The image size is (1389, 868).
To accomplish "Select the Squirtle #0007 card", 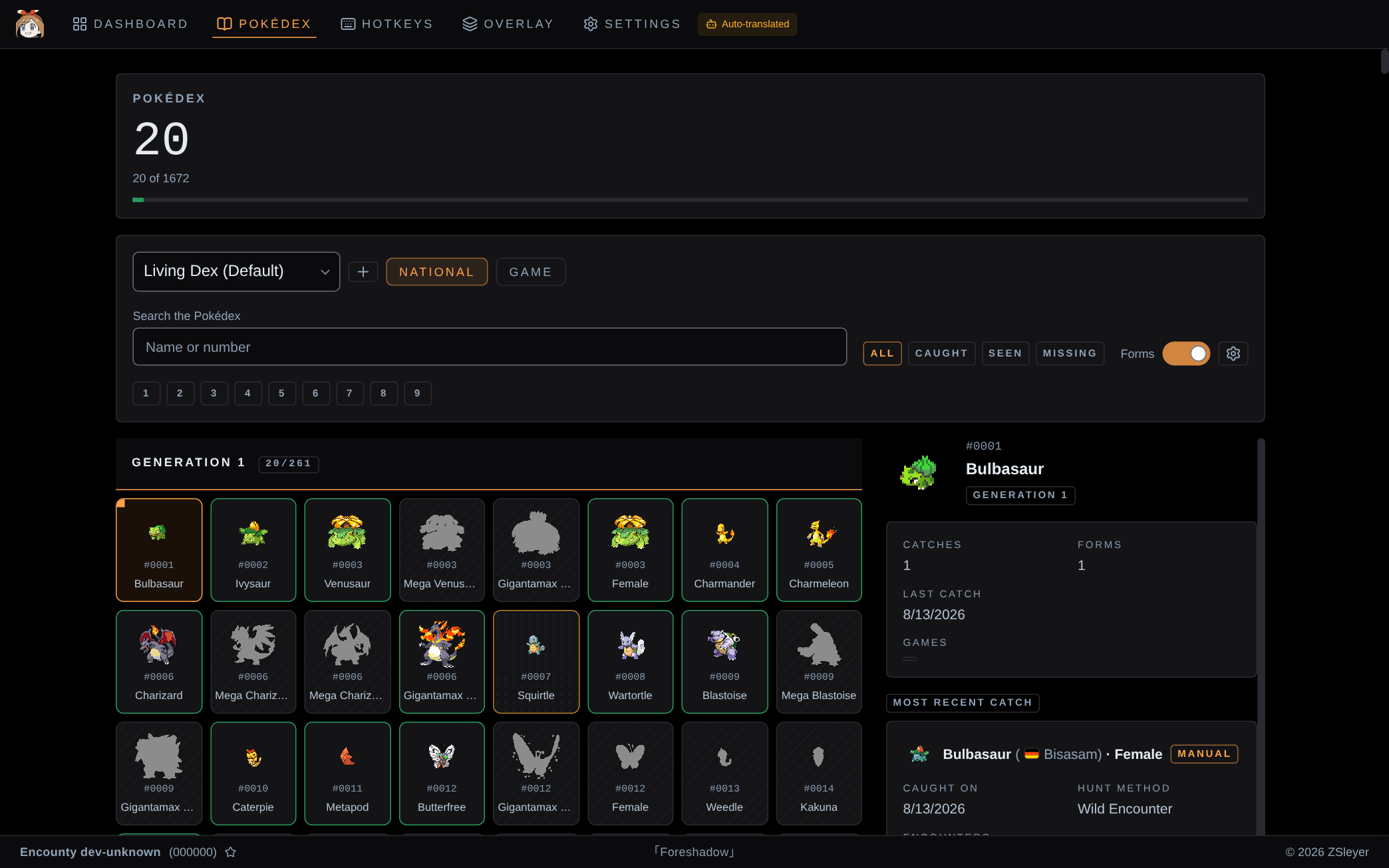I will 536,662.
